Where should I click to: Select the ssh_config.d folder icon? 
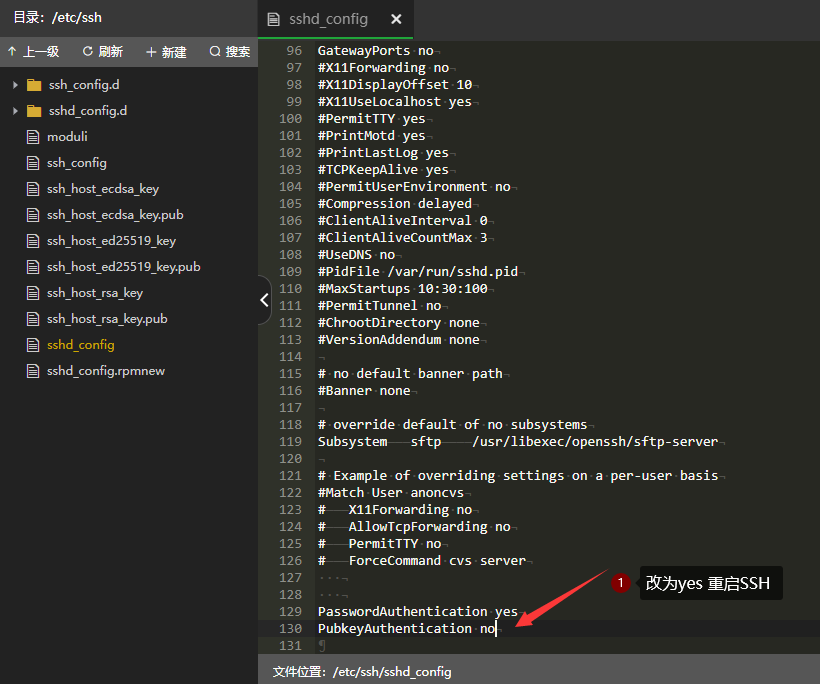[x=34, y=85]
